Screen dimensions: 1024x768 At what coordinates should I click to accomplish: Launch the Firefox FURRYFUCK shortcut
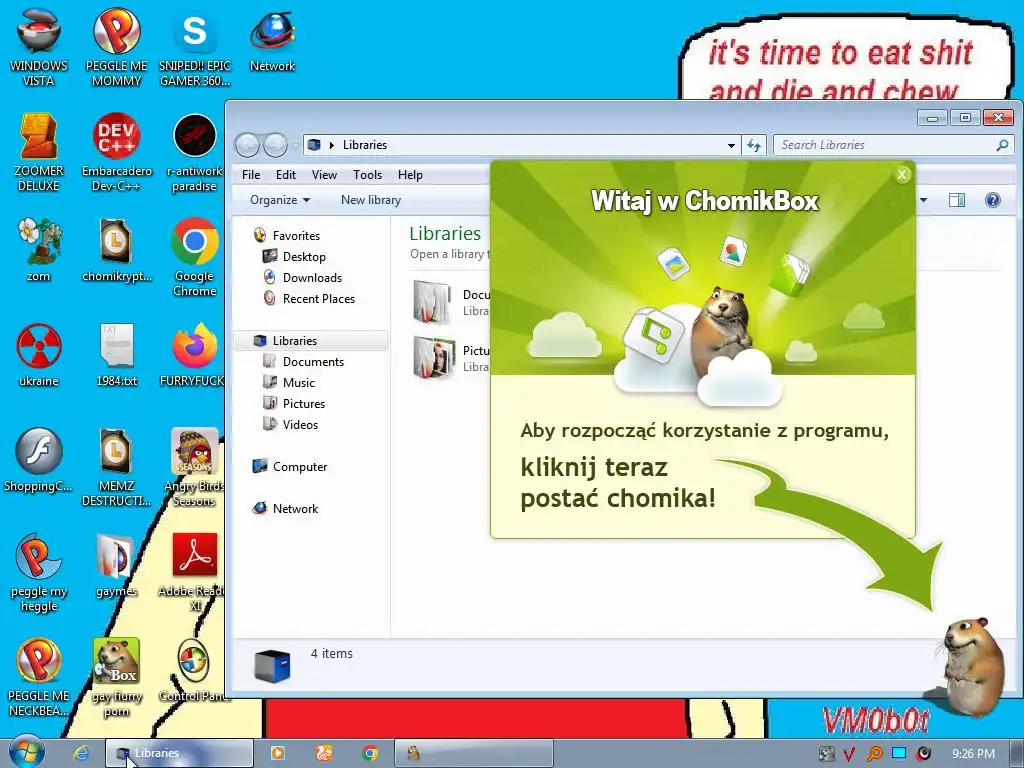[193, 355]
